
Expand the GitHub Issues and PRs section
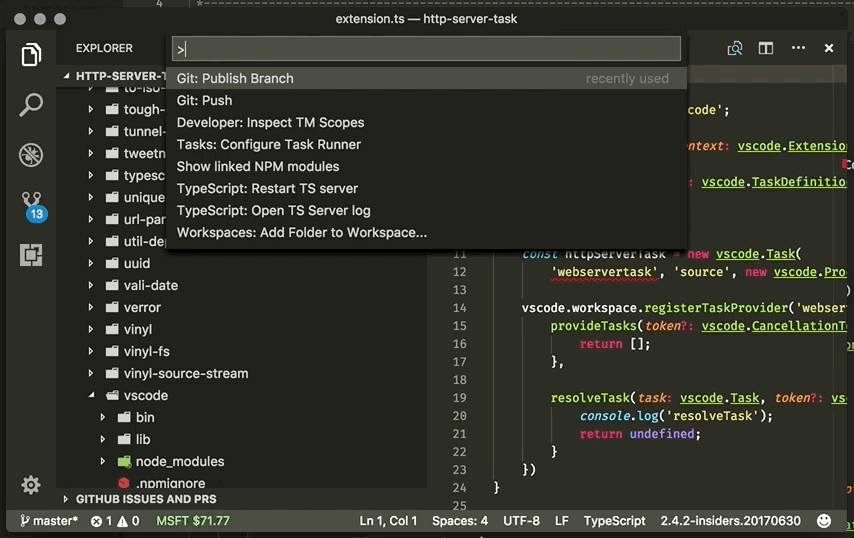(66, 499)
